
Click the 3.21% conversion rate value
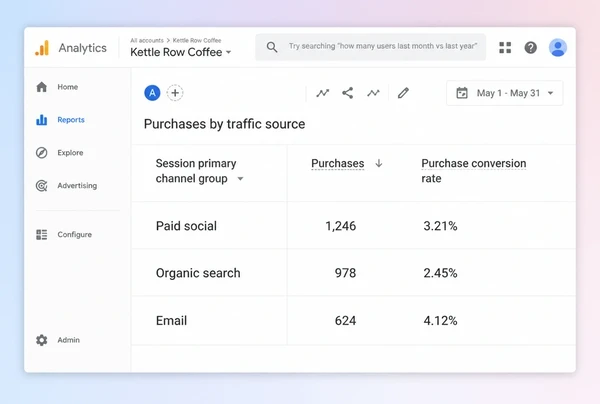click(x=440, y=226)
